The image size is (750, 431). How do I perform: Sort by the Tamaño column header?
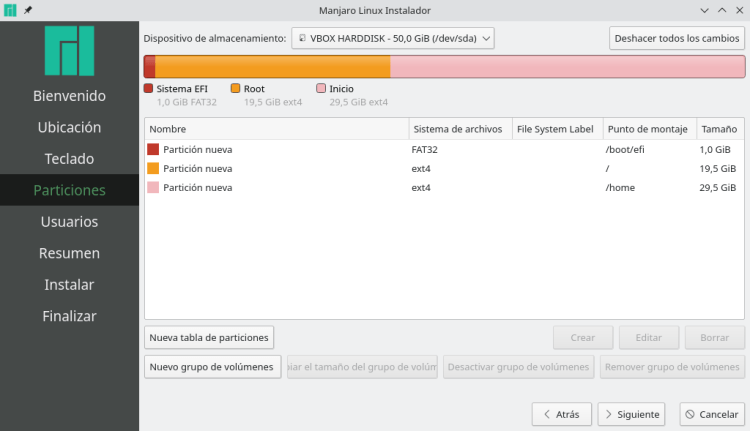point(720,129)
